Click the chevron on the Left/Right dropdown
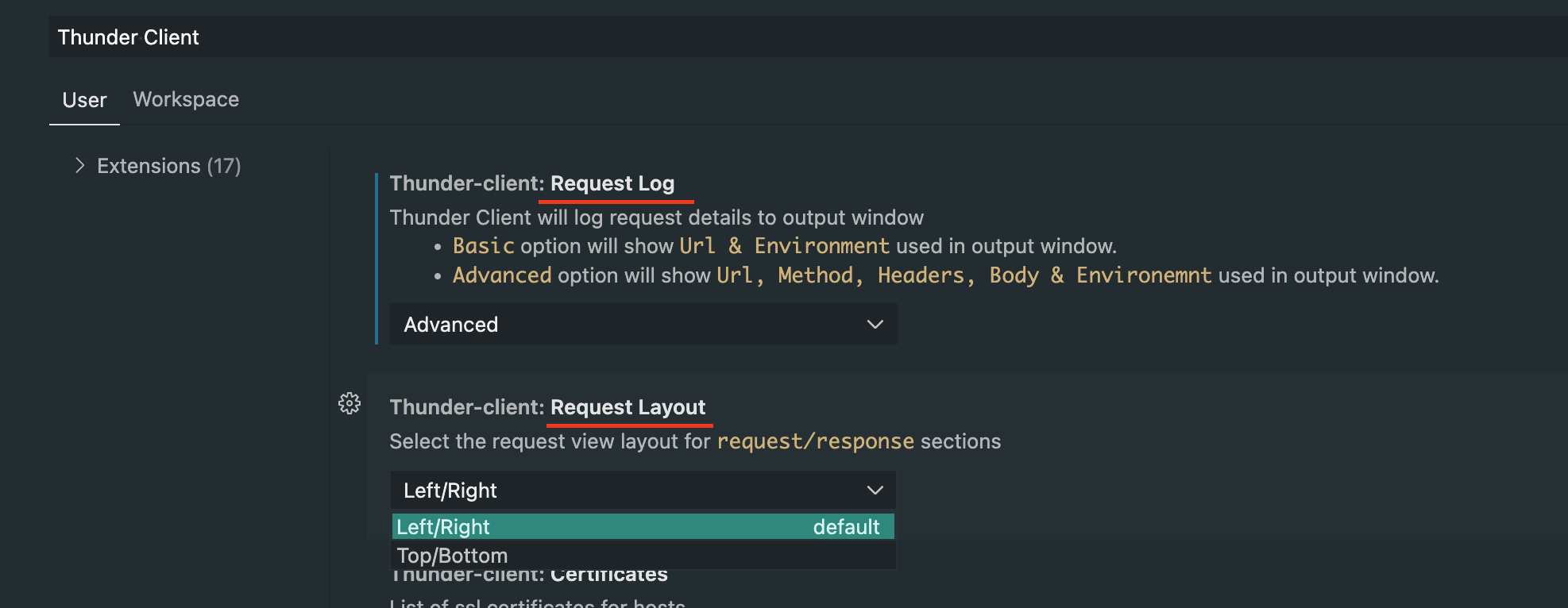The image size is (1568, 608). click(875, 490)
